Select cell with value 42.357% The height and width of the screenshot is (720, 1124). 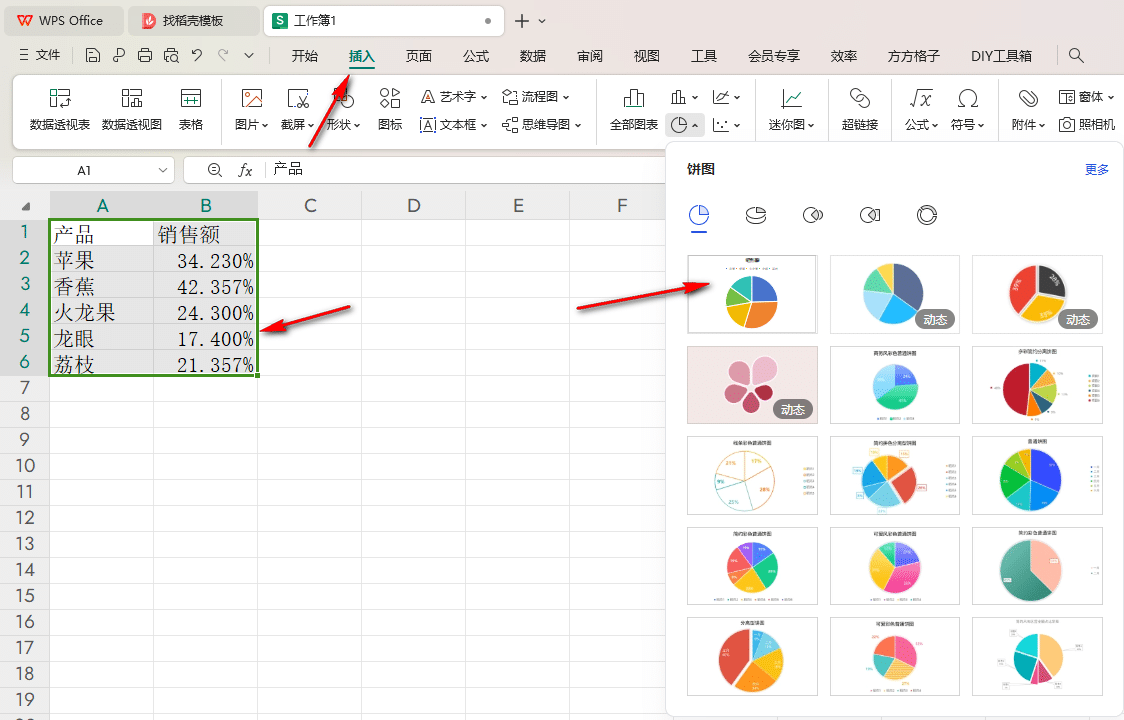(205, 285)
